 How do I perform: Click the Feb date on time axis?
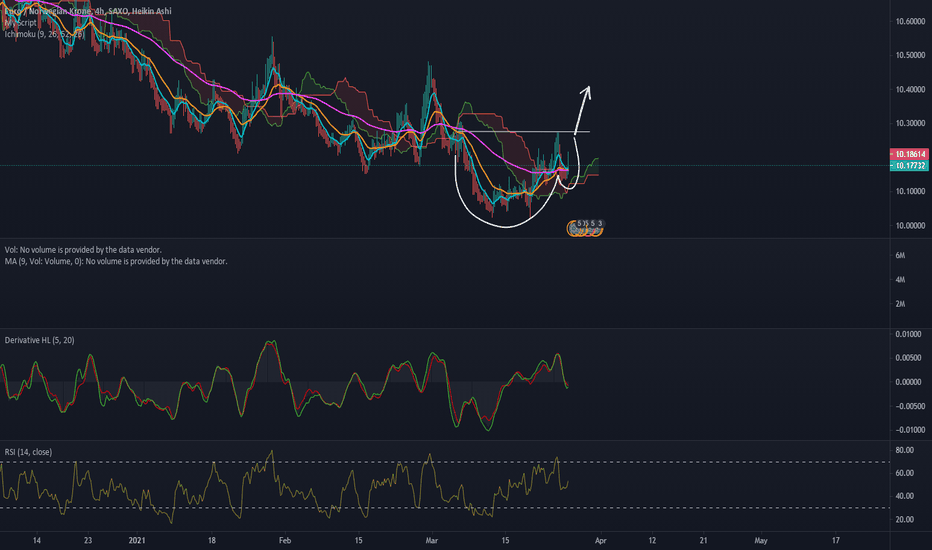pos(285,540)
